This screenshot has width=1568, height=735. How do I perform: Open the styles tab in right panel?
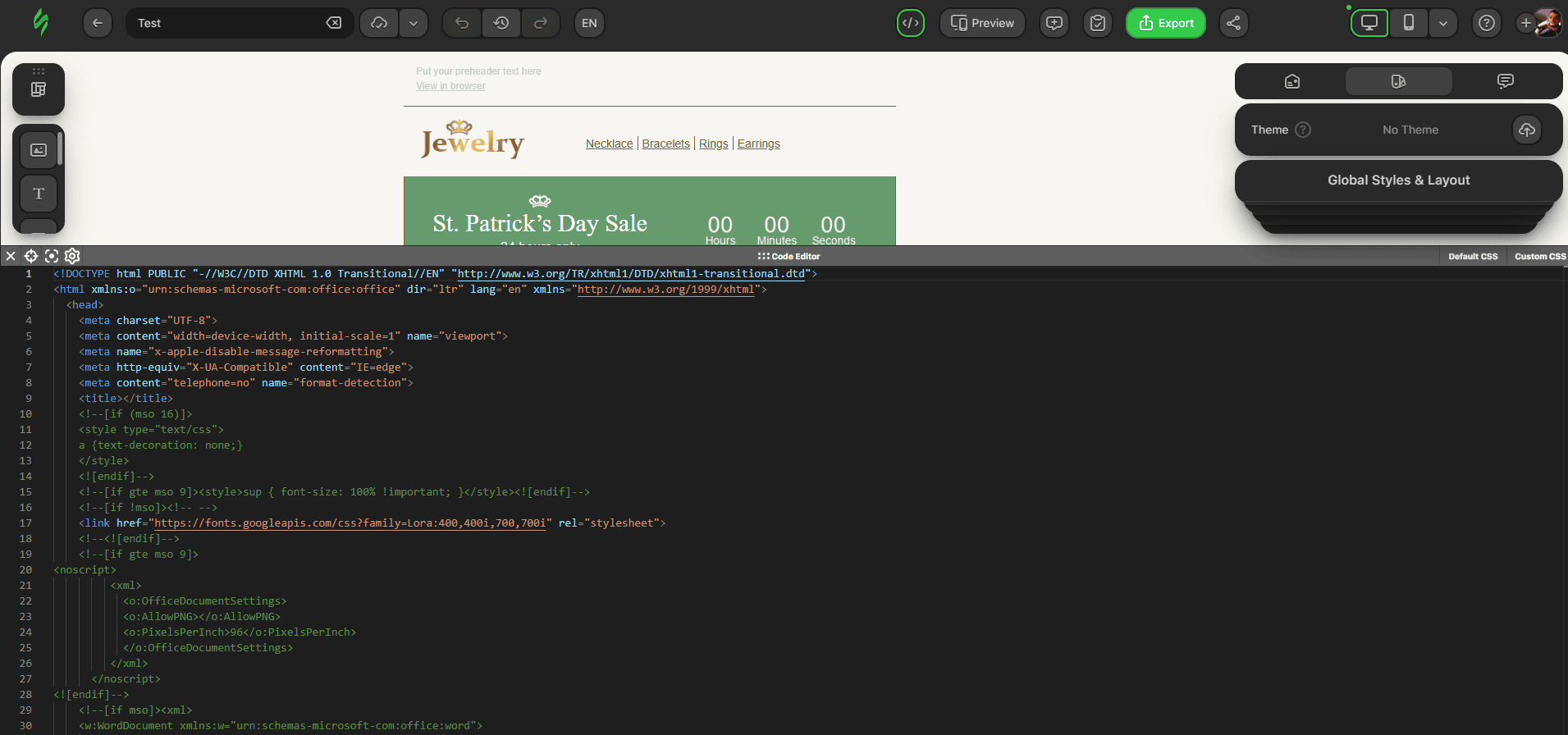[1399, 81]
